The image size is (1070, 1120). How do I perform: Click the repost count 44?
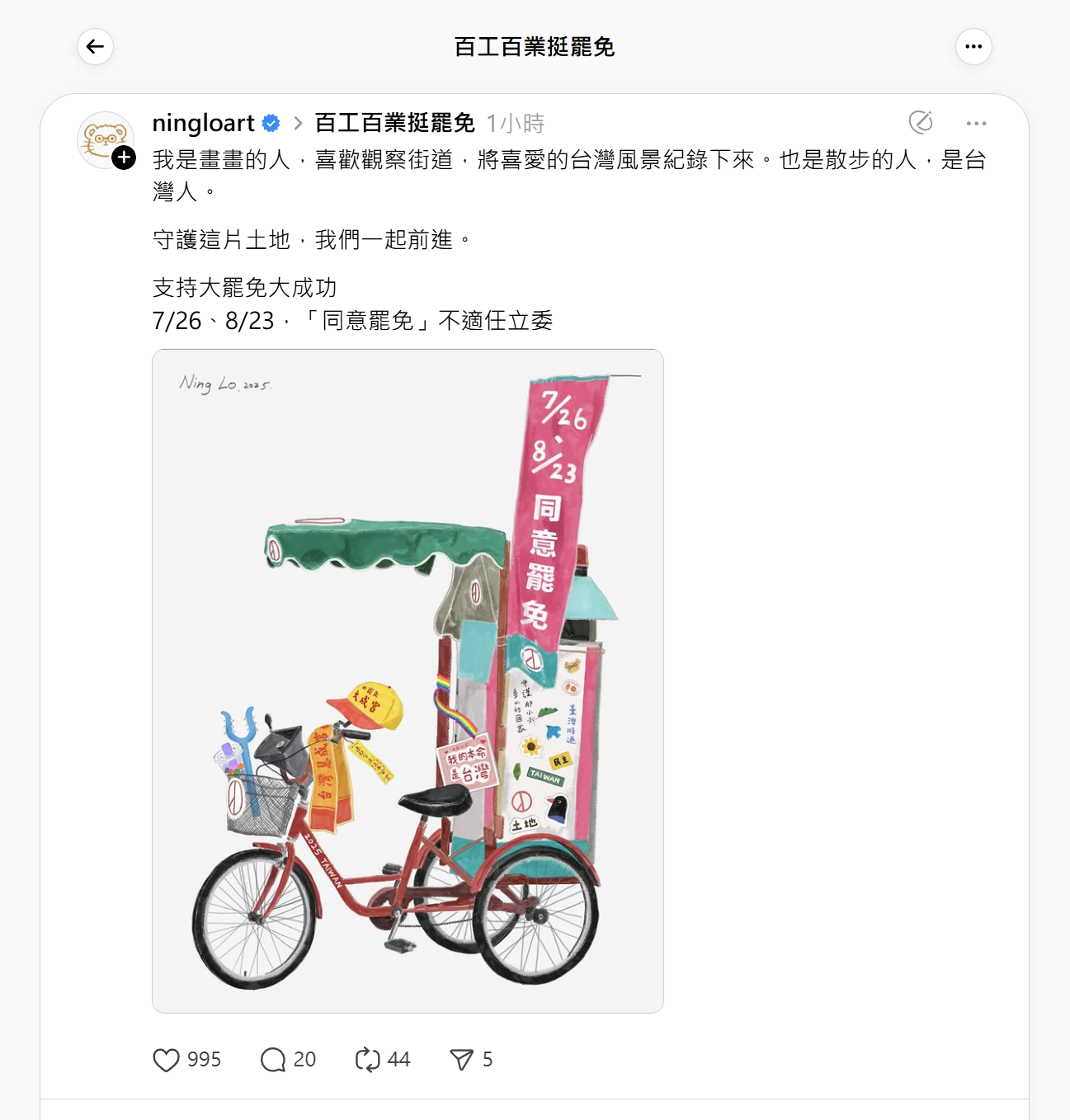click(x=398, y=1059)
